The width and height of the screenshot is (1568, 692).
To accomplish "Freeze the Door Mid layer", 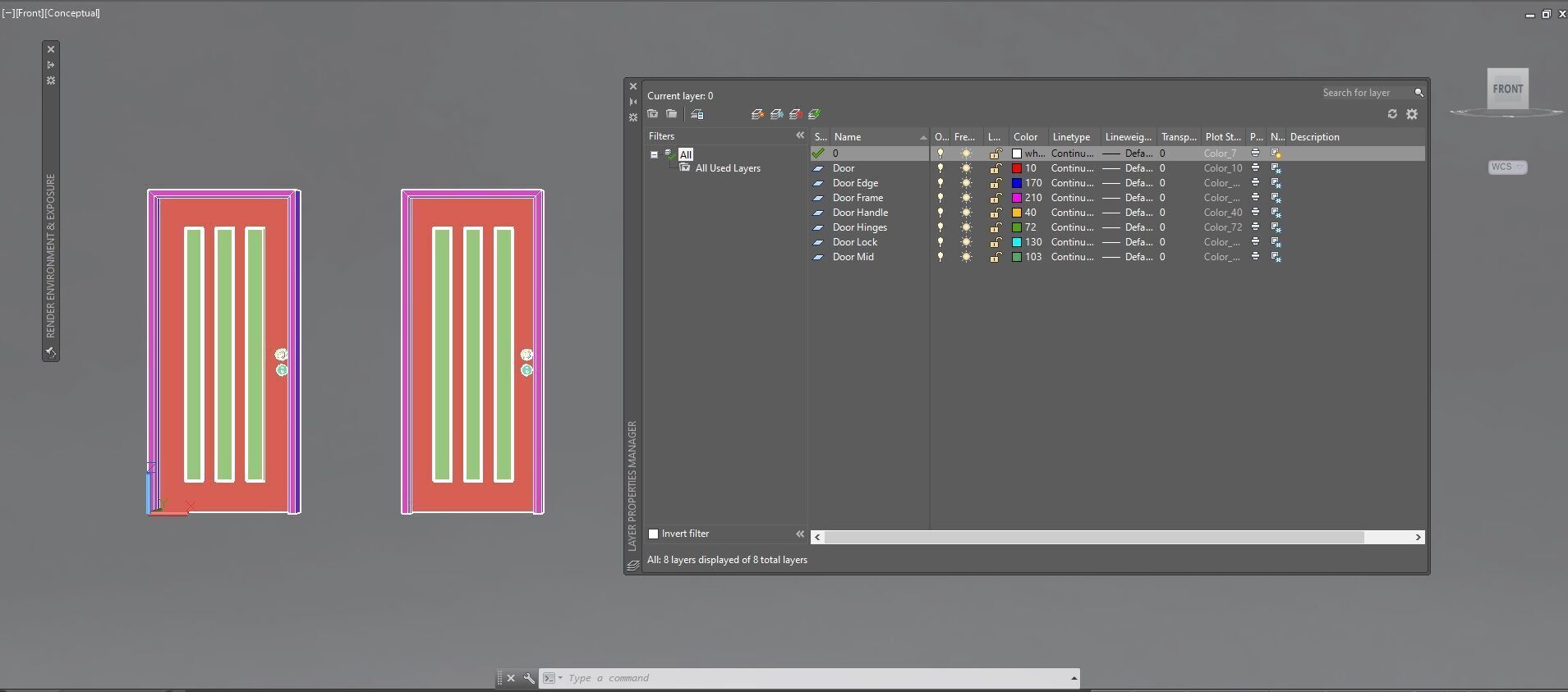I will coord(966,257).
